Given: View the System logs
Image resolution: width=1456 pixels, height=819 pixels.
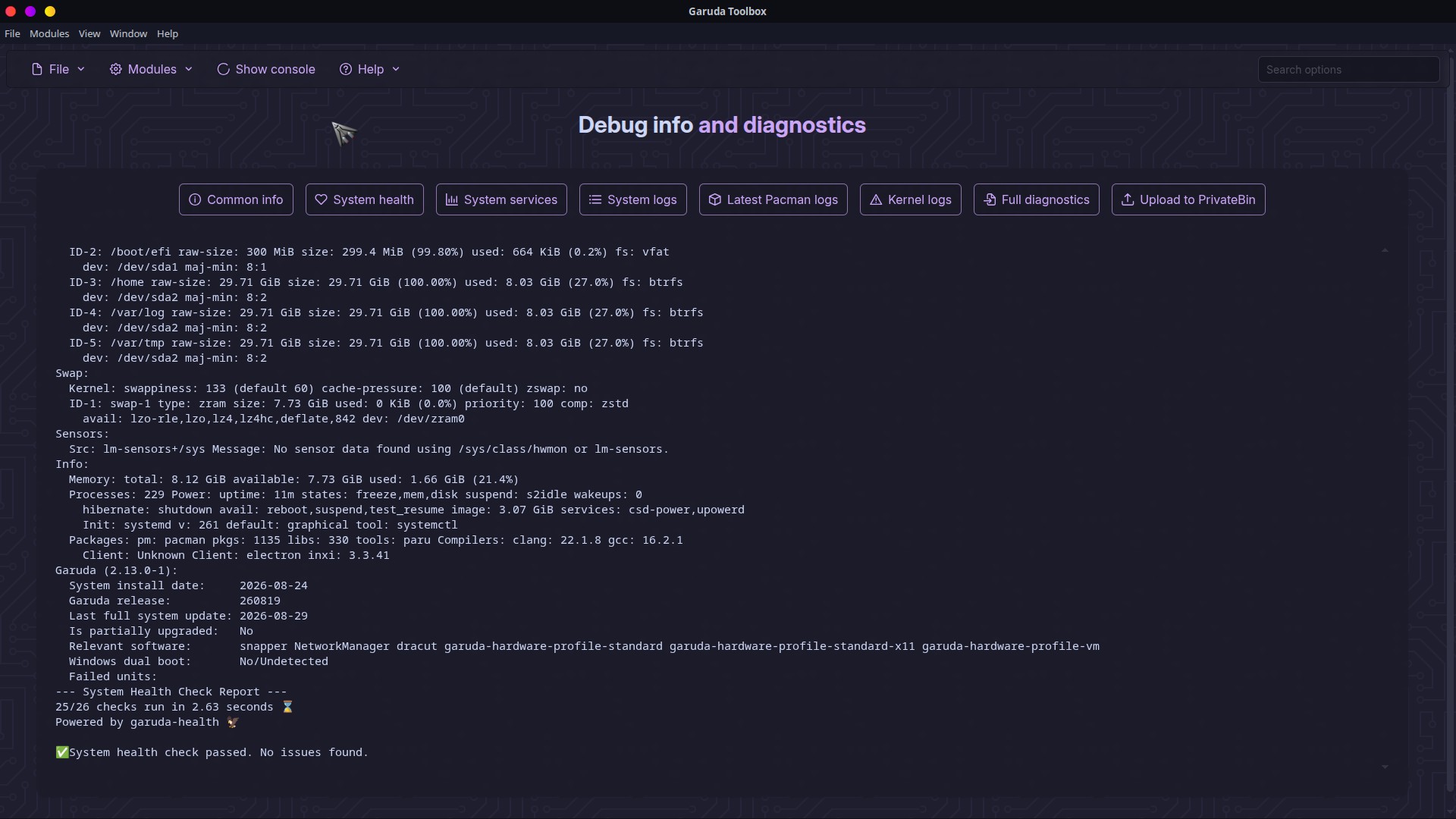Looking at the screenshot, I should (x=633, y=199).
